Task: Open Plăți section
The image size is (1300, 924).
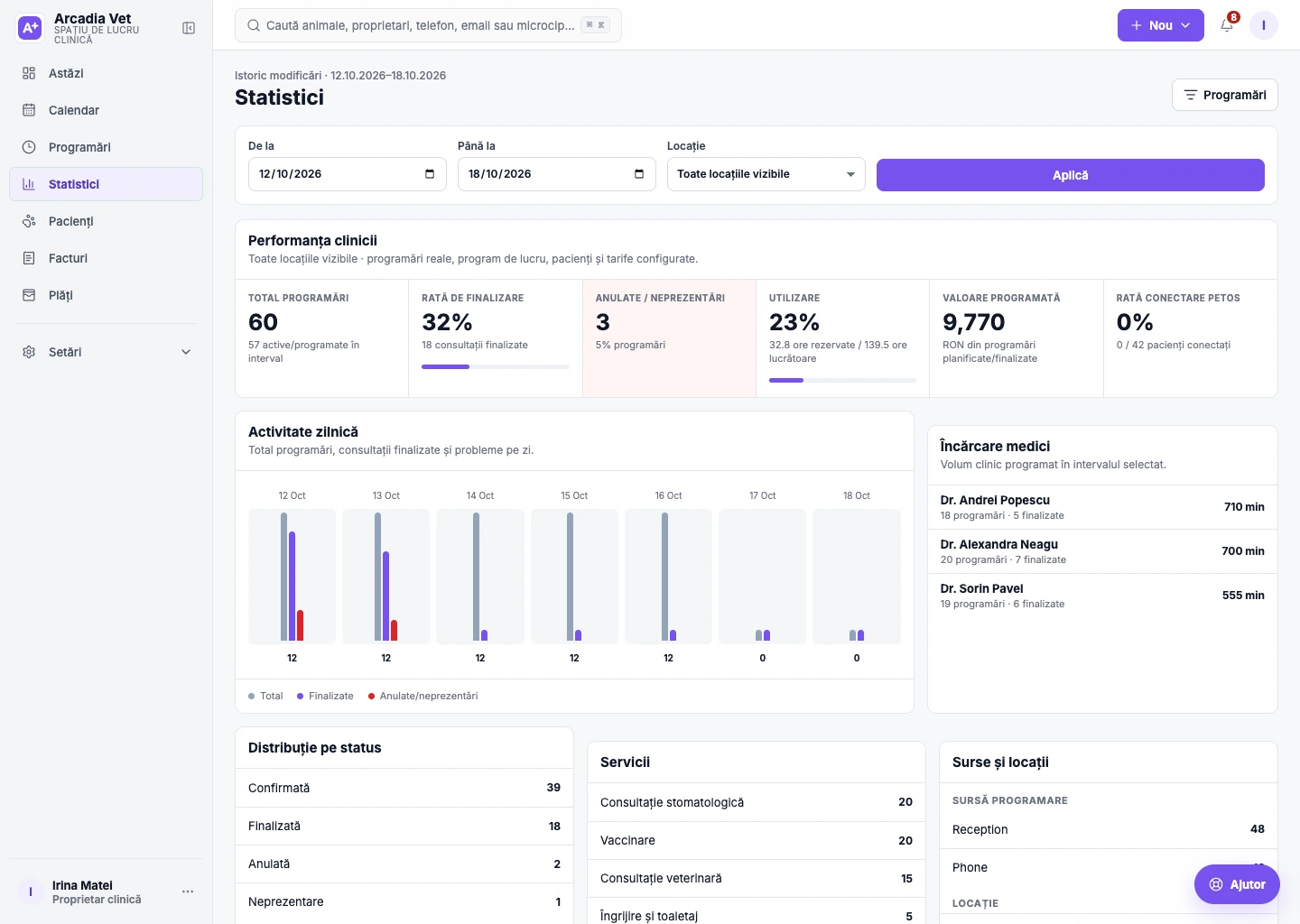Action: 107,295
